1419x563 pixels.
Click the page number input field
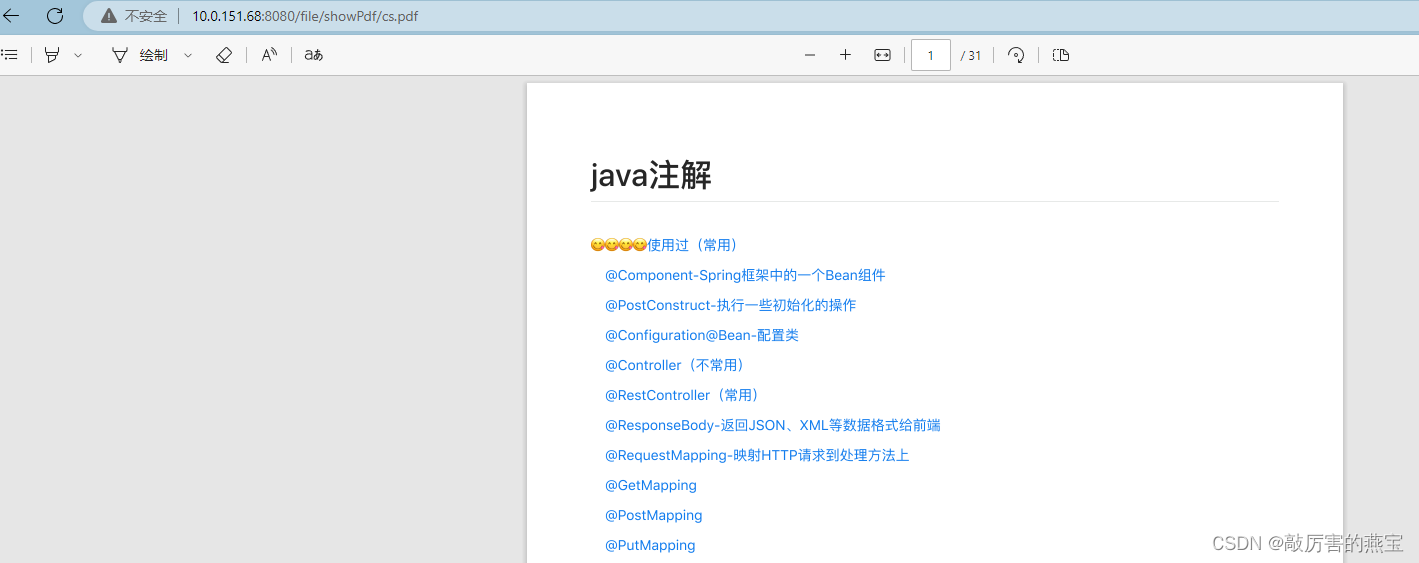click(930, 55)
